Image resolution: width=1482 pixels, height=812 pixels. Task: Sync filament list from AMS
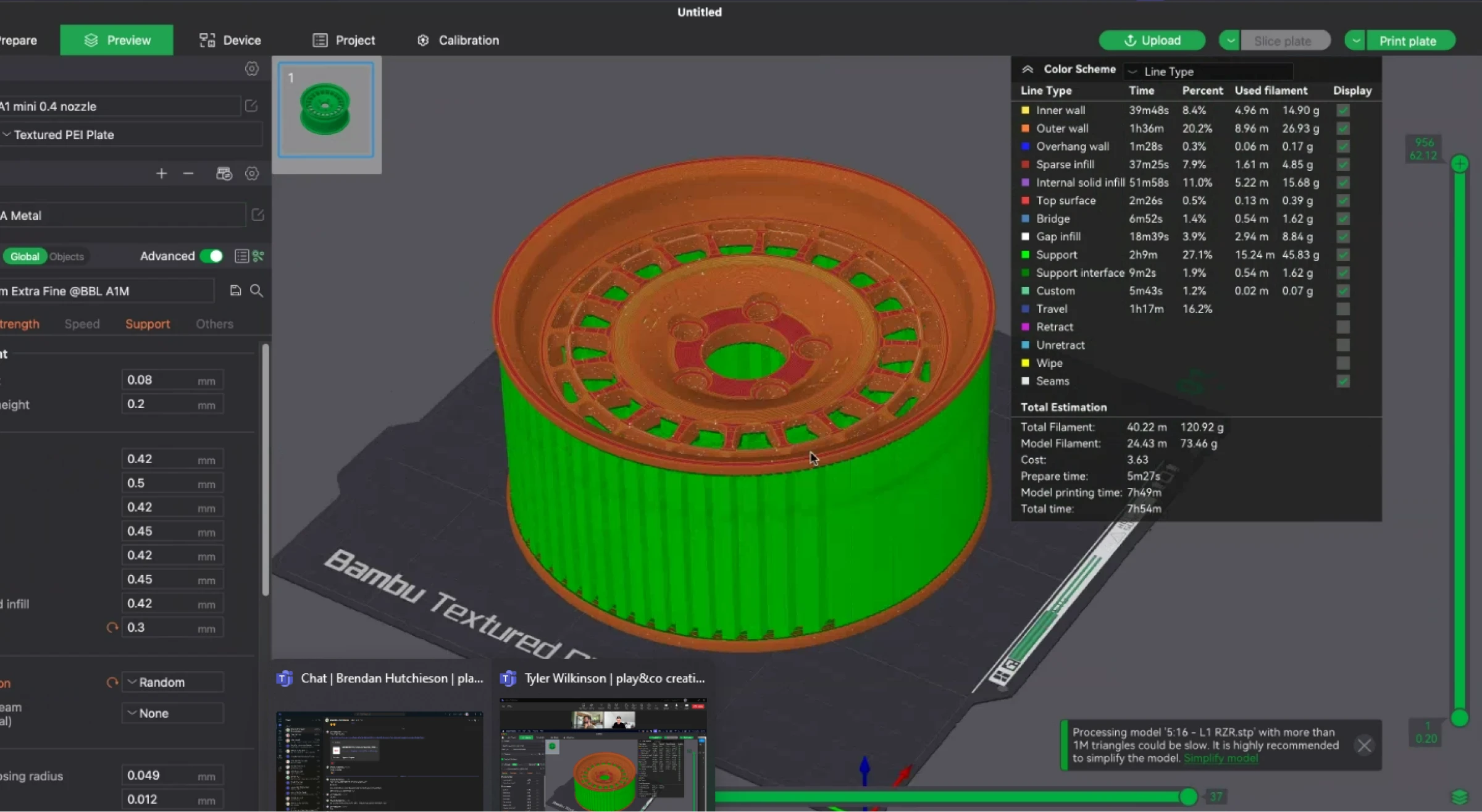point(224,174)
